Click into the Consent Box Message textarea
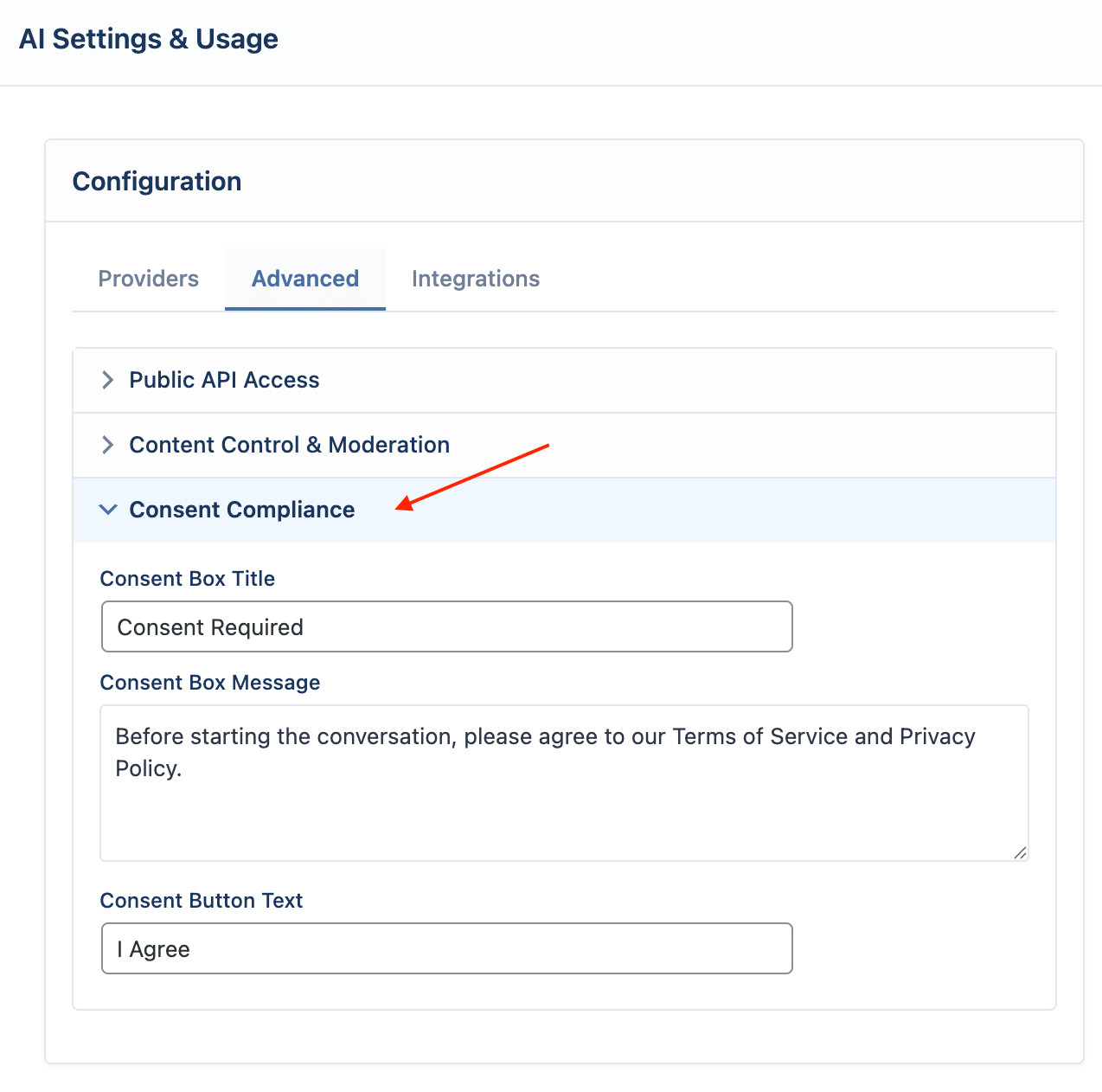This screenshot has width=1102, height=1092. pos(564,783)
